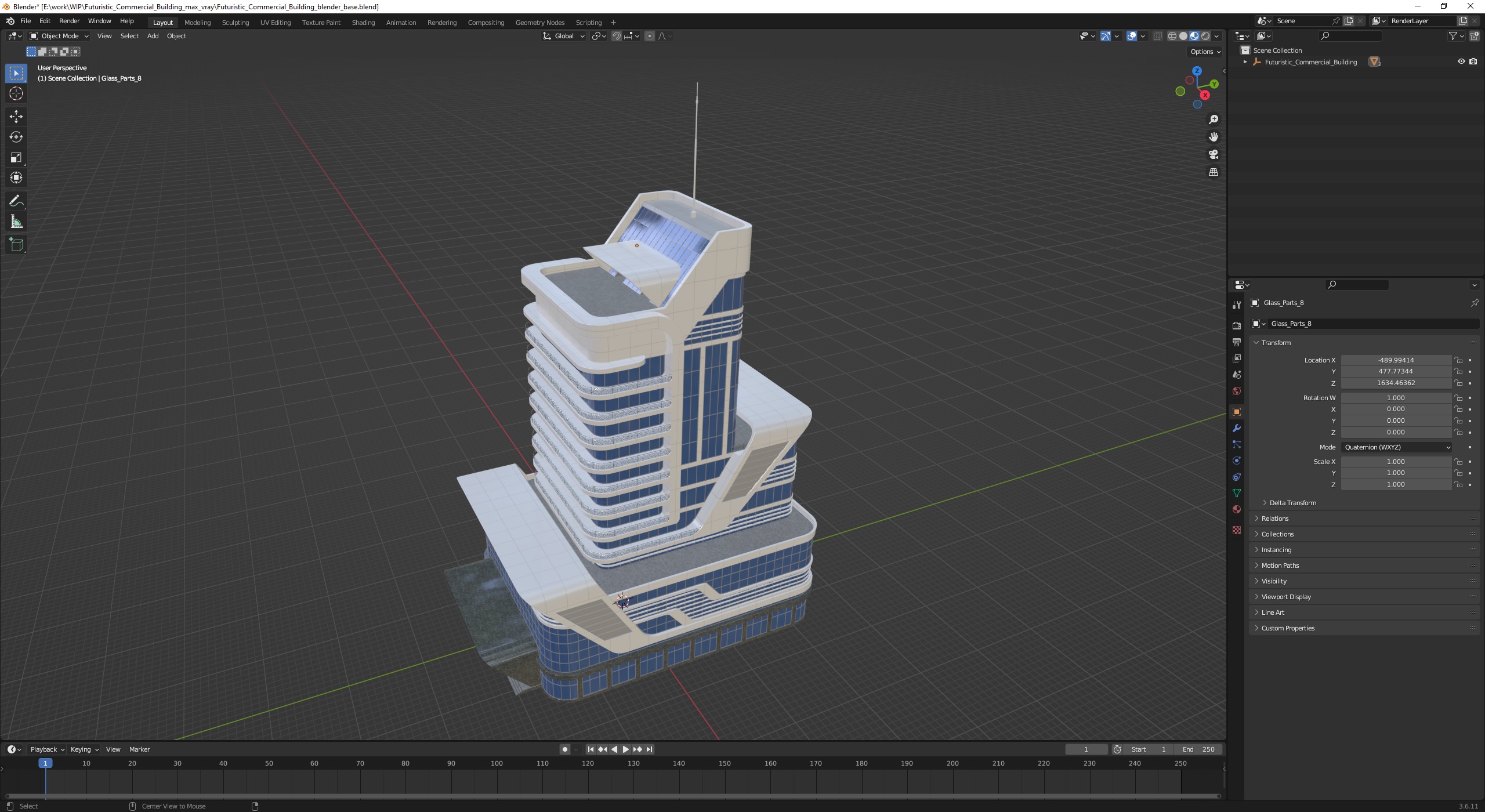Lock Location X with padlock icon
This screenshot has height=812, width=1485.
click(1458, 360)
